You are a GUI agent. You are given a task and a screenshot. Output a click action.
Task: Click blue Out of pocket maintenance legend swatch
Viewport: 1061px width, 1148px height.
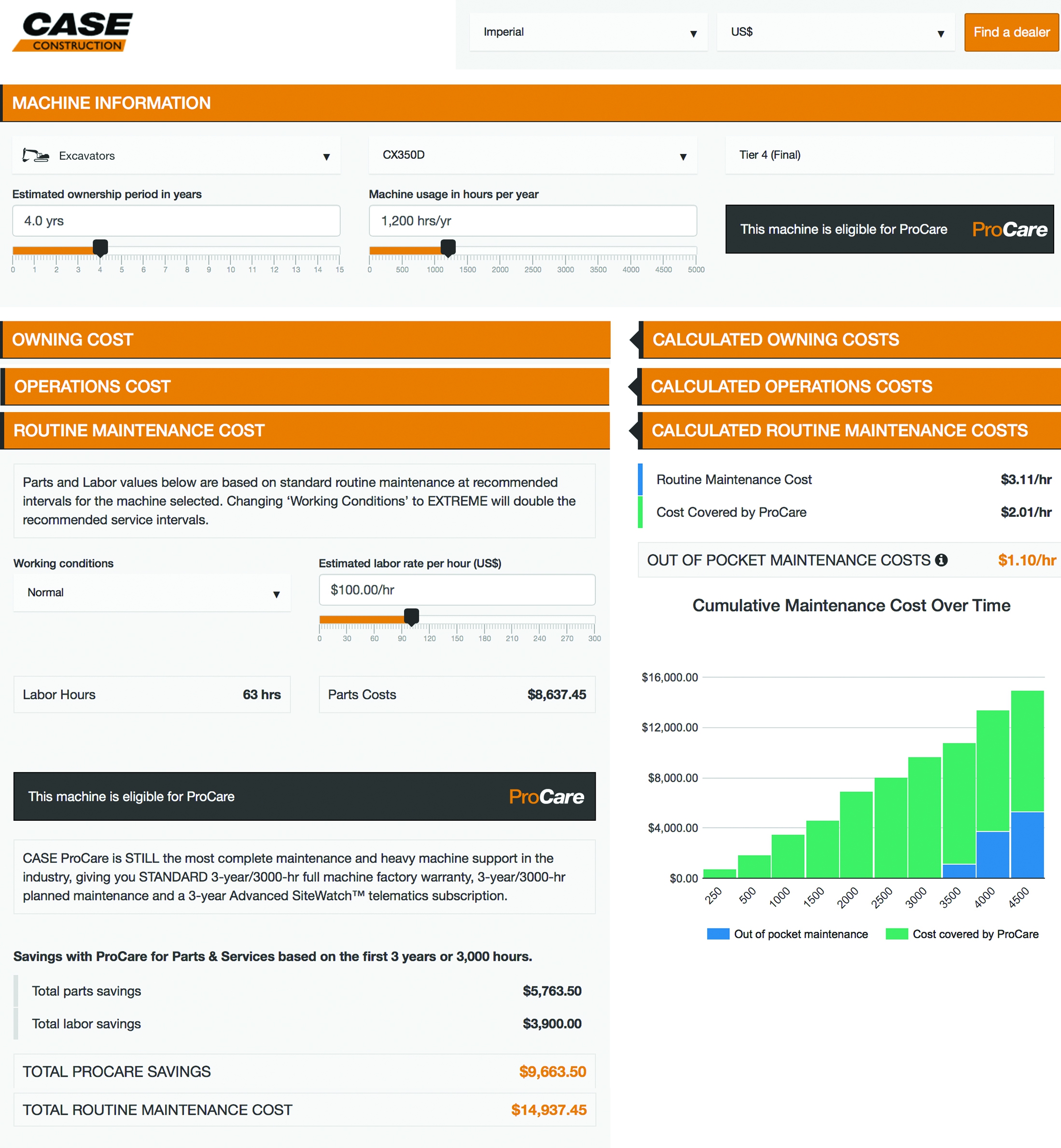click(718, 934)
